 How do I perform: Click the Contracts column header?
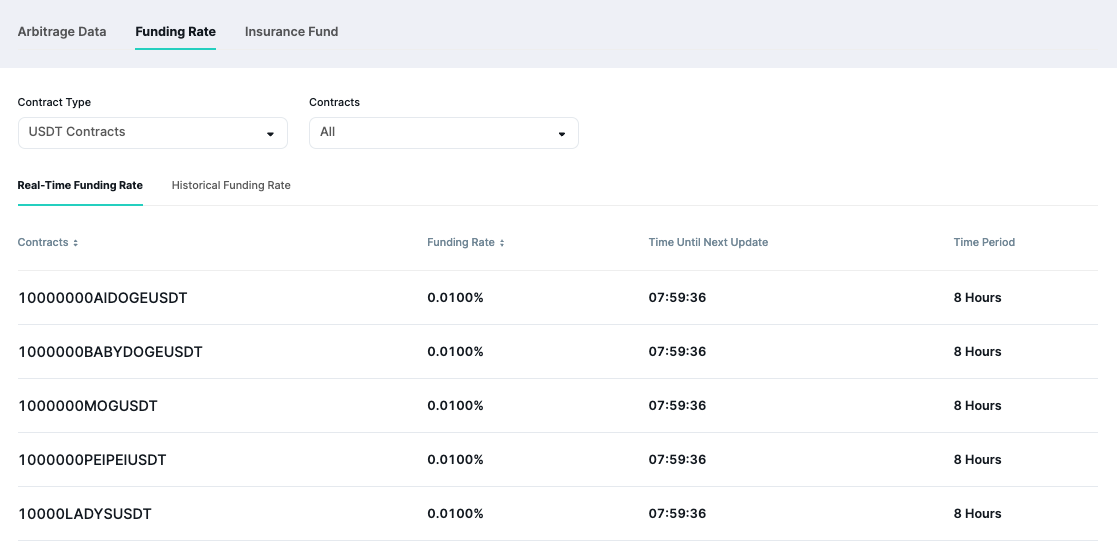click(x=43, y=243)
